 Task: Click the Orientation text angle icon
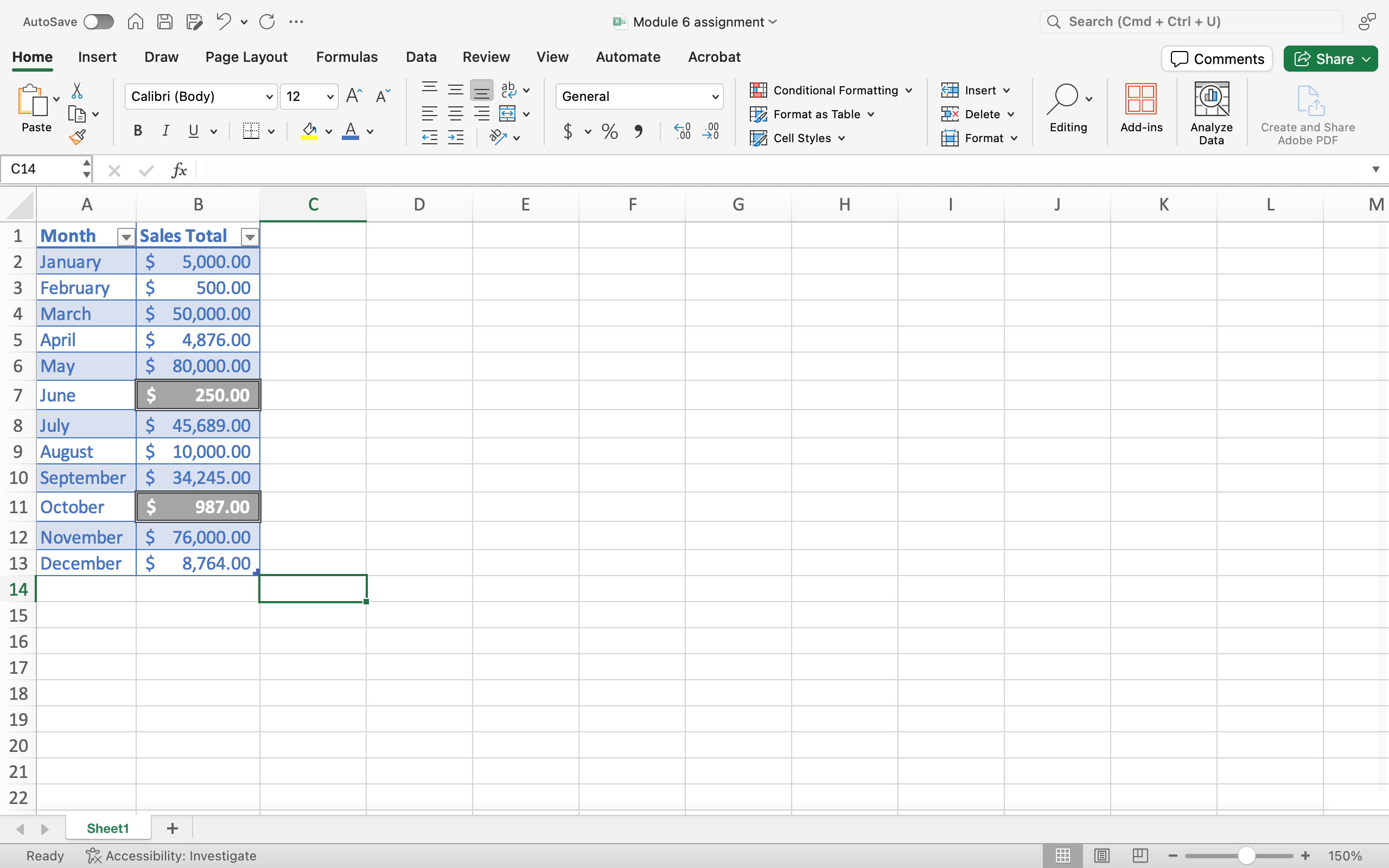pos(498,137)
